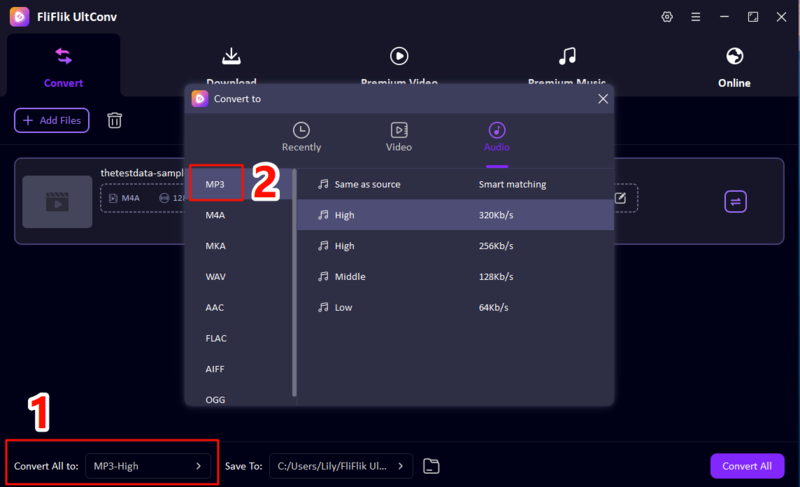Click the trash delete icon
The height and width of the screenshot is (487, 800).
(x=115, y=121)
